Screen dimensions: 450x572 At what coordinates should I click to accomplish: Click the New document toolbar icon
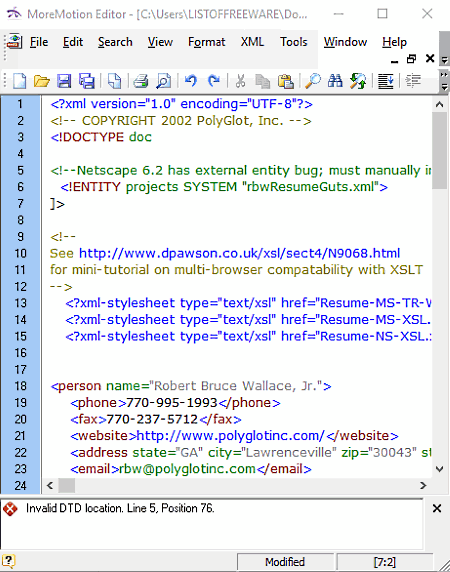(x=19, y=81)
